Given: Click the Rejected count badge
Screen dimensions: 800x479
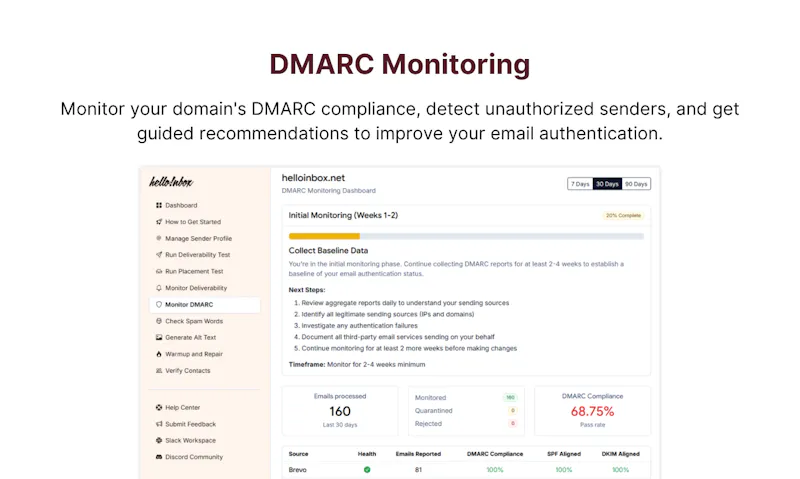Looking at the screenshot, I should pyautogui.click(x=513, y=423).
